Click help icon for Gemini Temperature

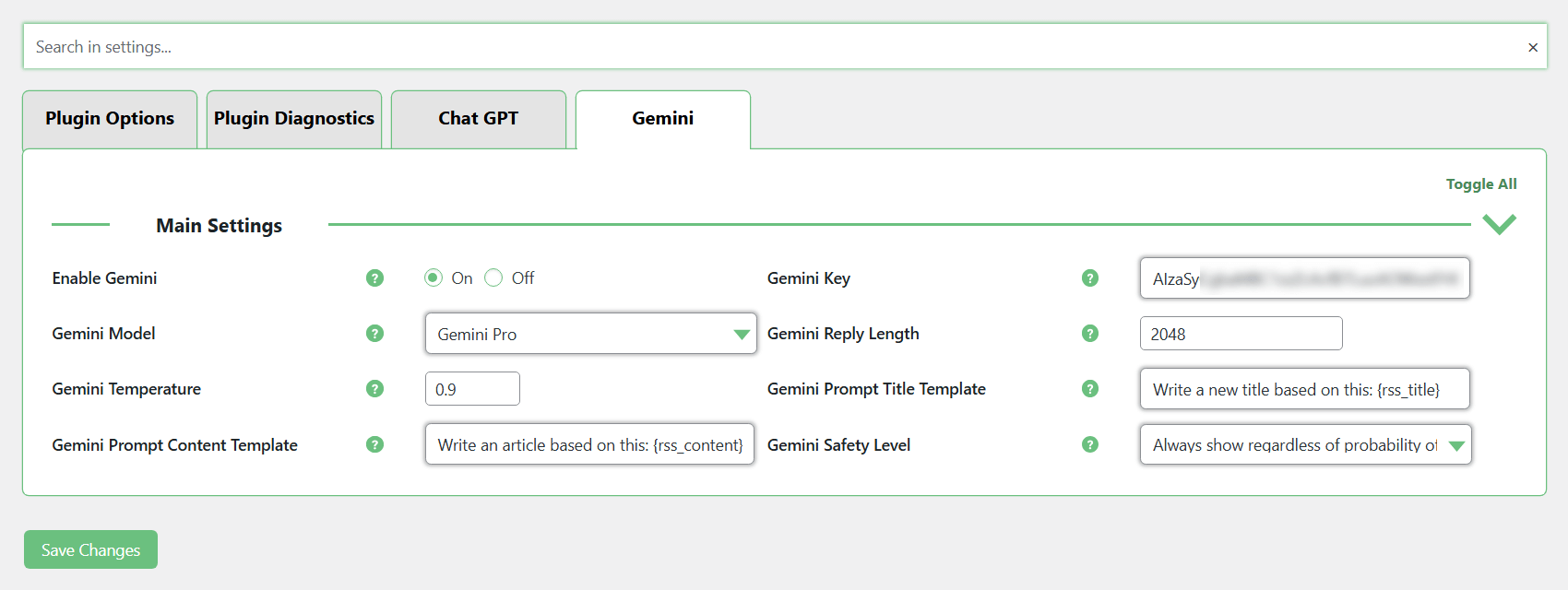pos(374,389)
